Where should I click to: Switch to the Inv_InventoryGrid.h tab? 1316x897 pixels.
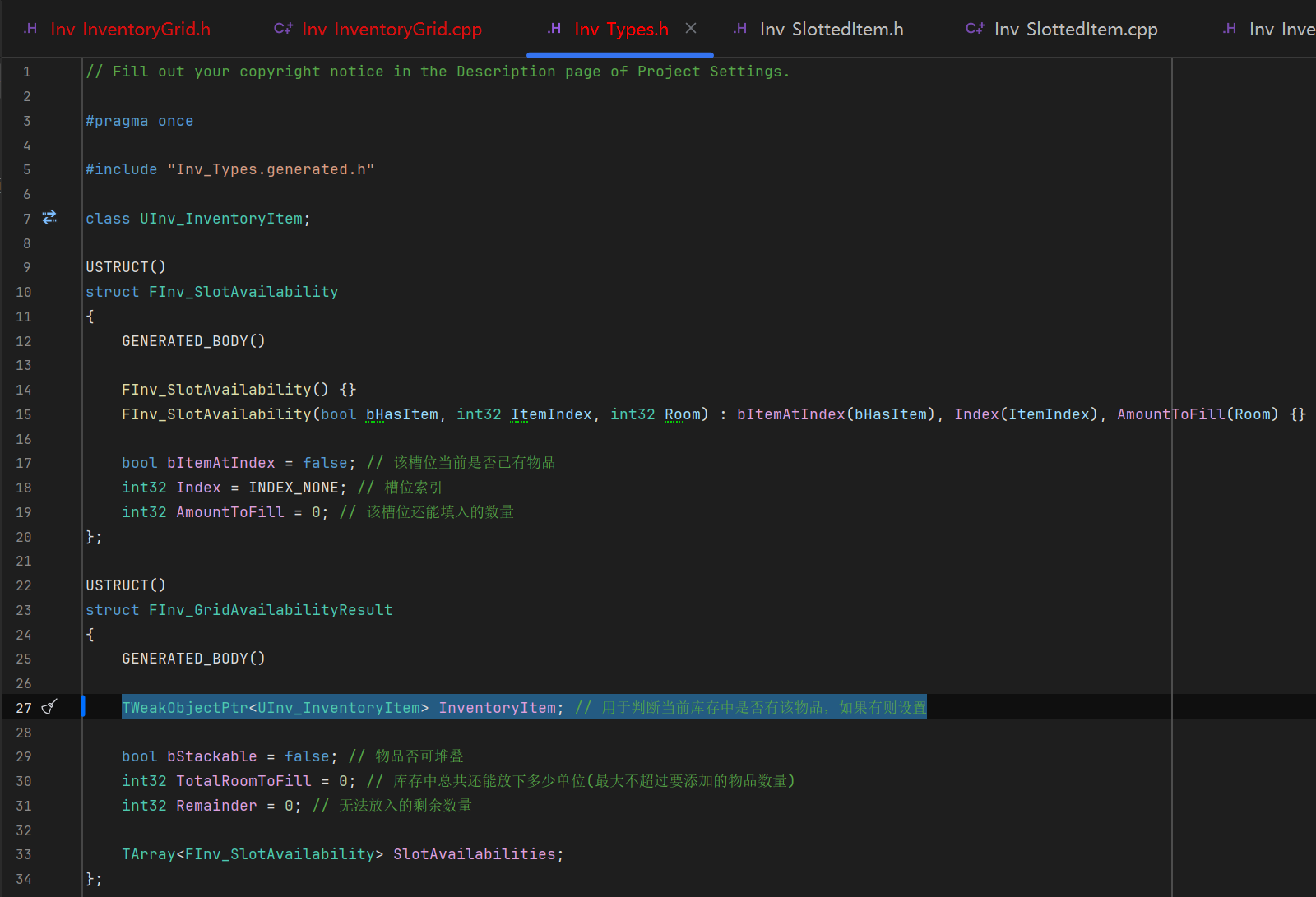click(x=117, y=30)
